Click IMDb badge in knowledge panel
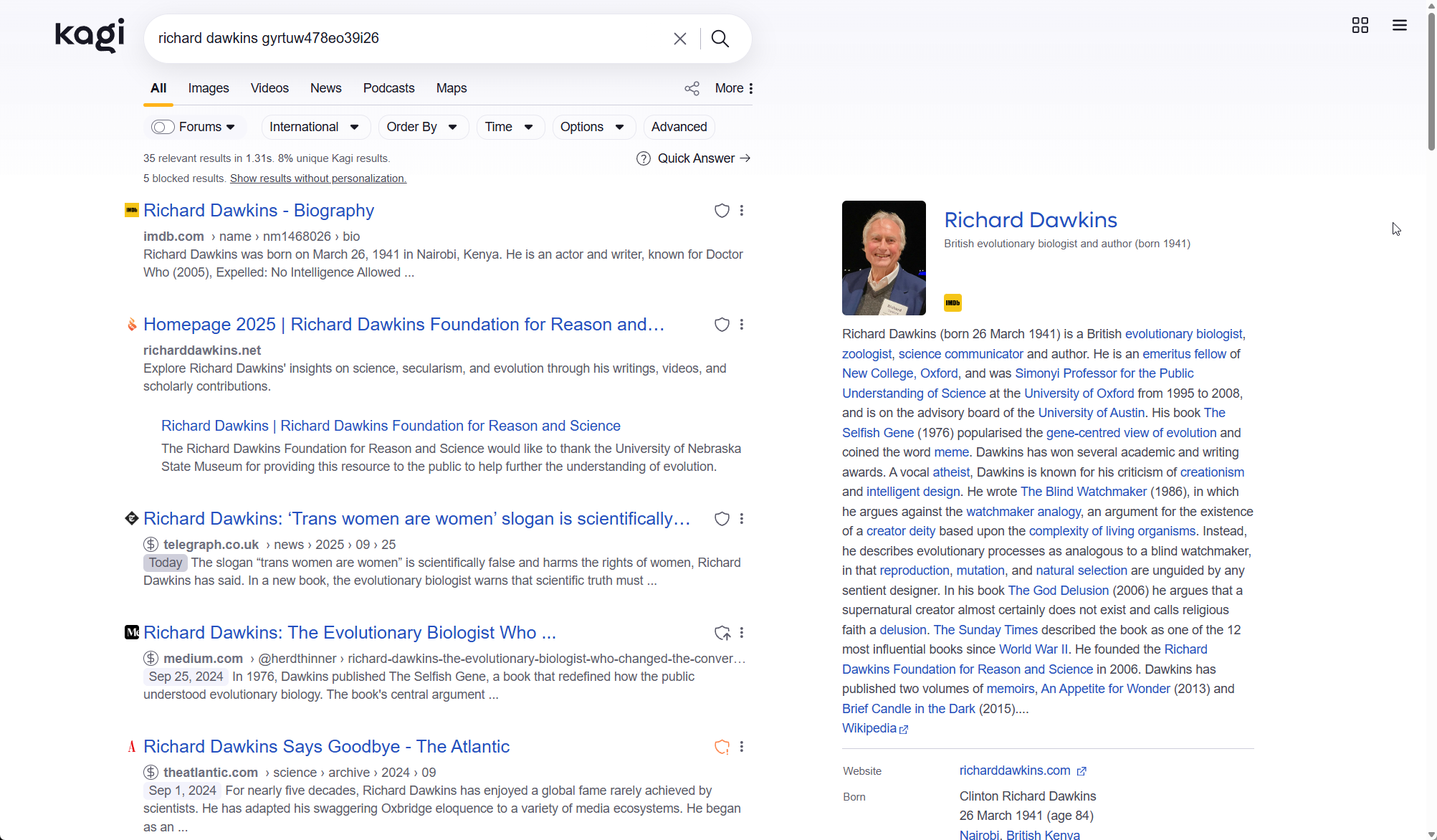Viewport: 1437px width, 840px height. tap(953, 302)
